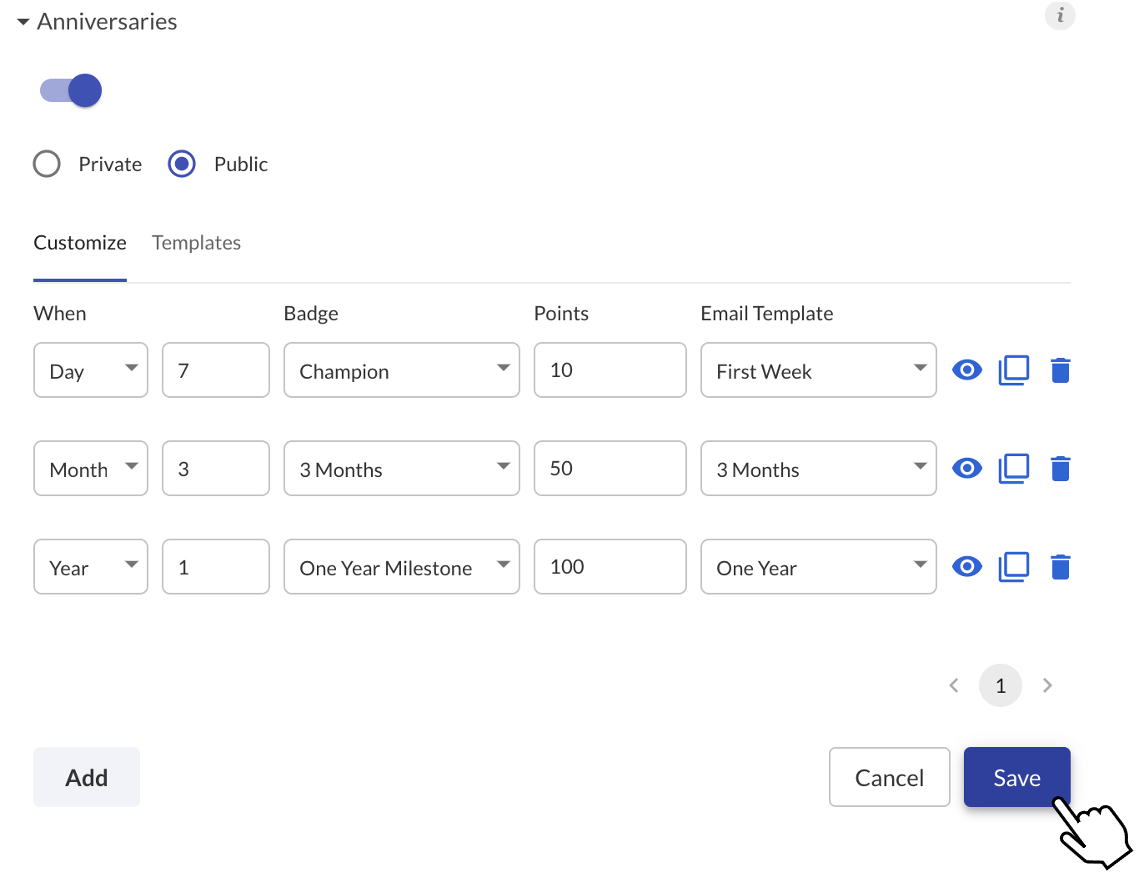Preview the One Year email template
This screenshot has width=1140, height=872.
click(x=967, y=567)
